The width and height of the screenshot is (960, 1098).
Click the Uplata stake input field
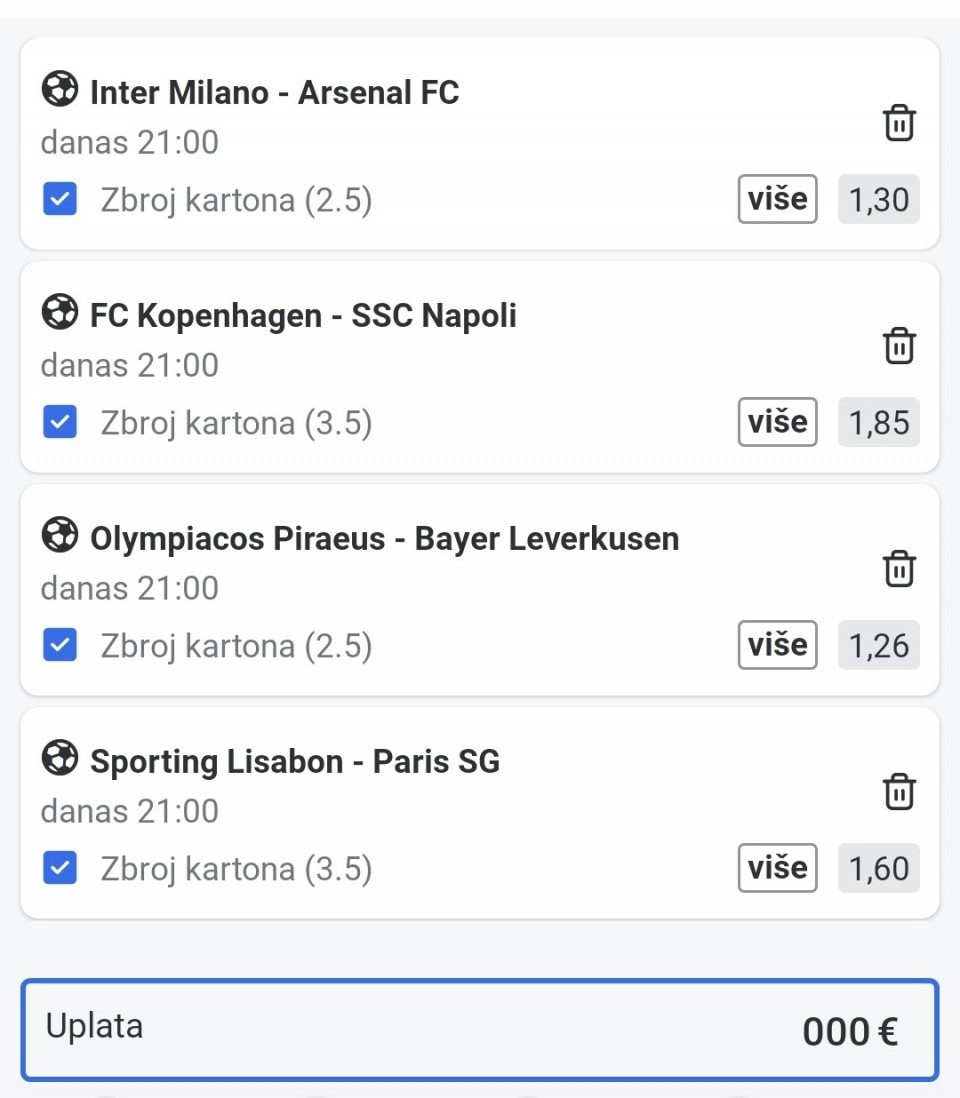click(x=480, y=1030)
